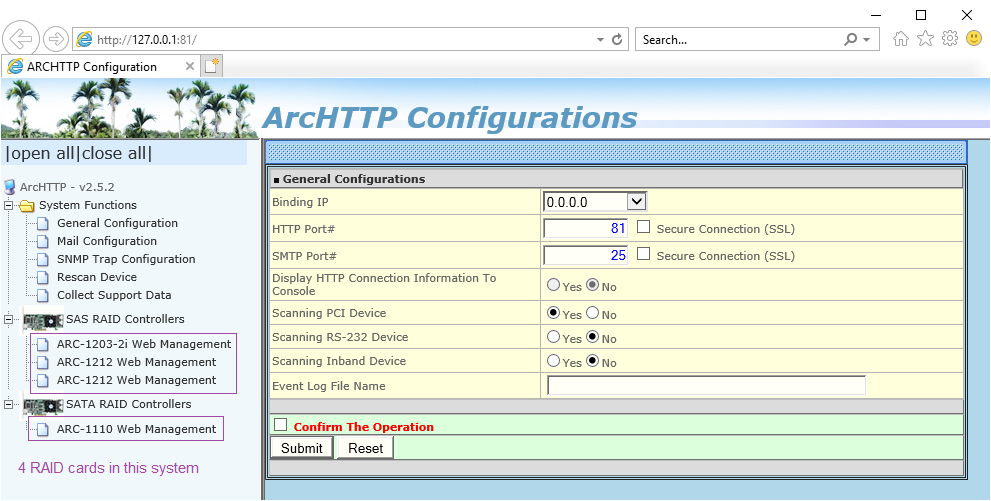Click the IE logo in address bar

[84, 39]
